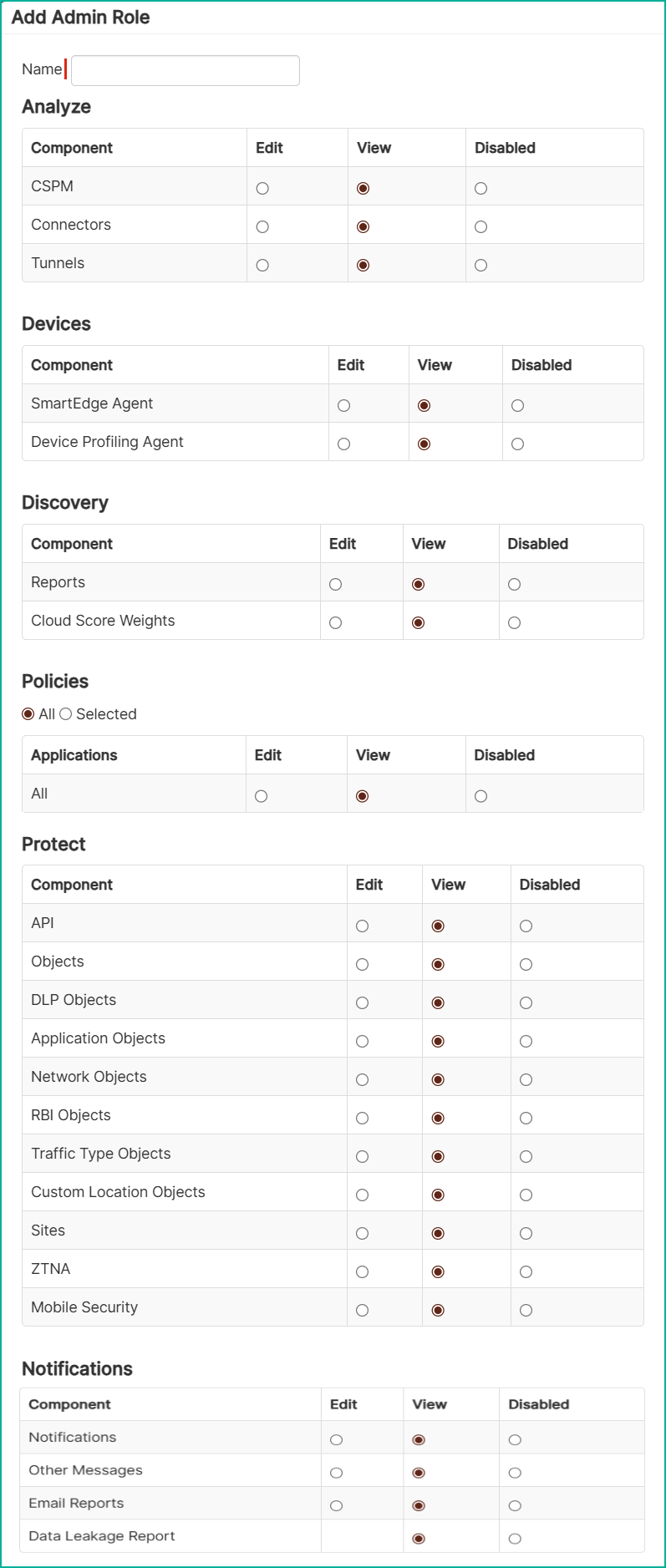
Task: Click the Name input field
Action: click(185, 71)
